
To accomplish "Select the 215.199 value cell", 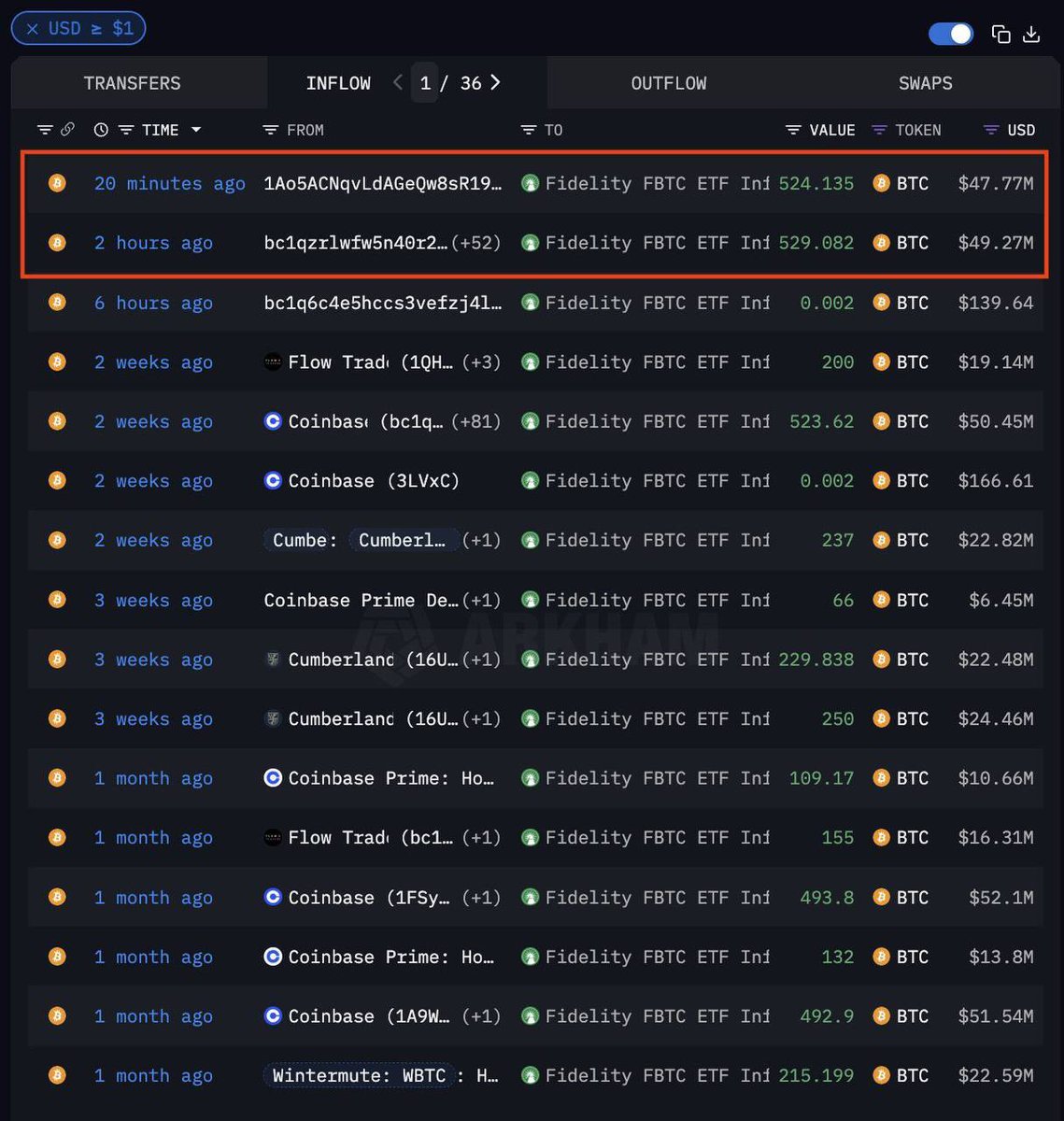I will (816, 1076).
